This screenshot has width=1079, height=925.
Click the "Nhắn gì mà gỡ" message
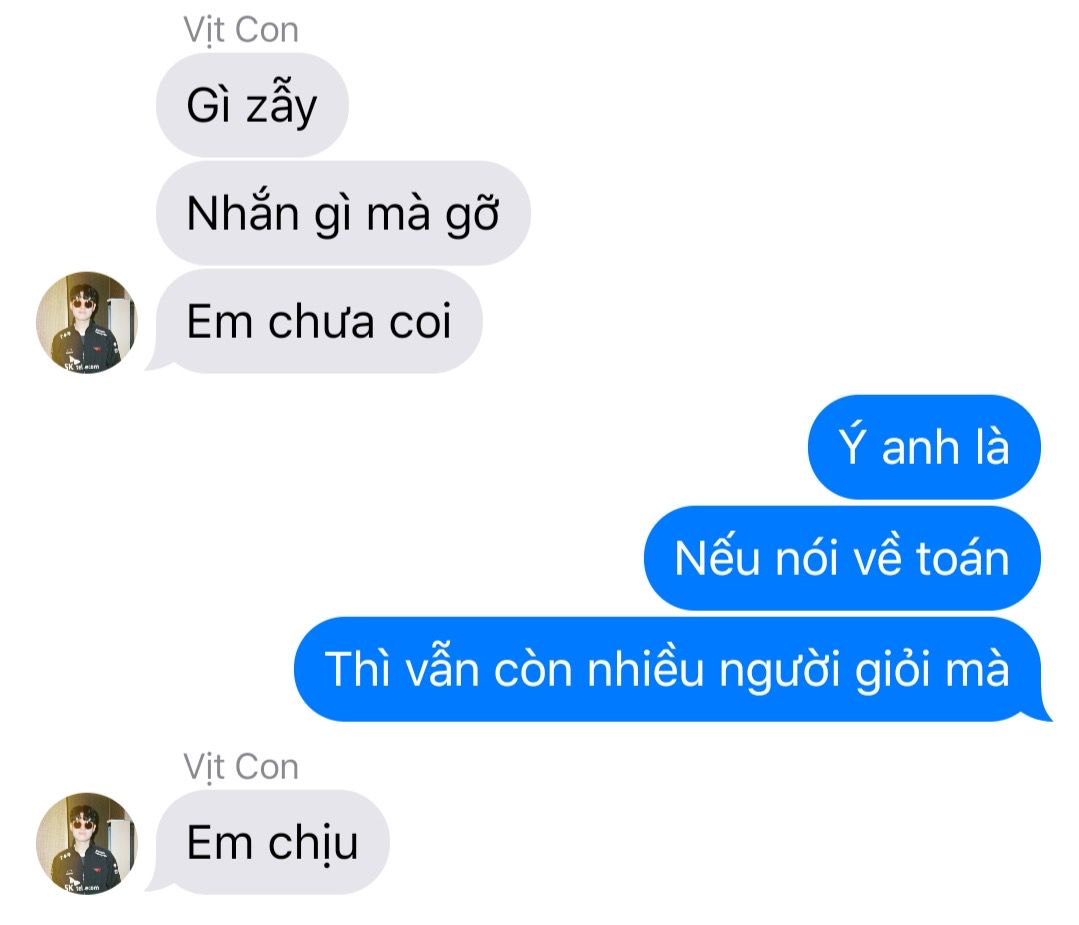tap(343, 213)
